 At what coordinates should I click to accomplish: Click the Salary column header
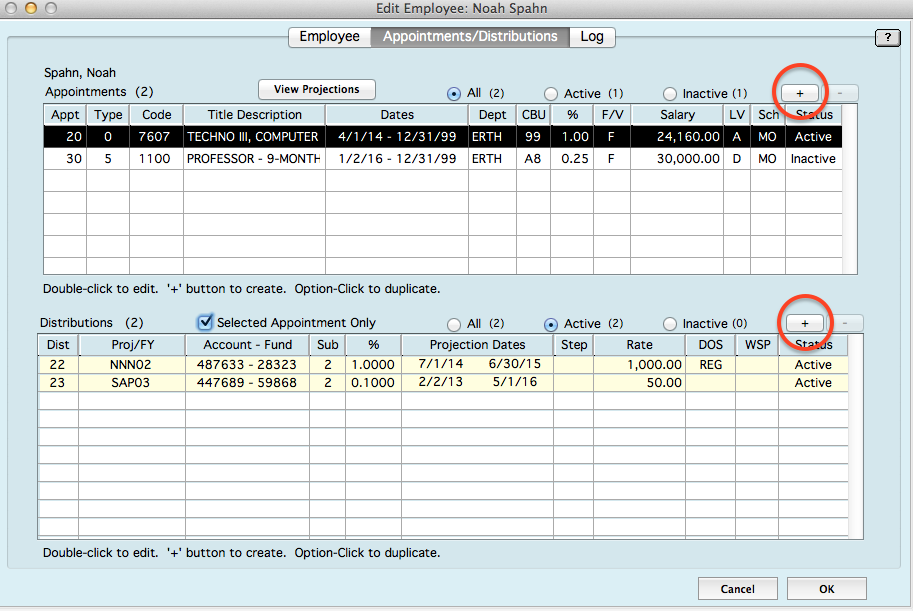pyautogui.click(x=677, y=115)
